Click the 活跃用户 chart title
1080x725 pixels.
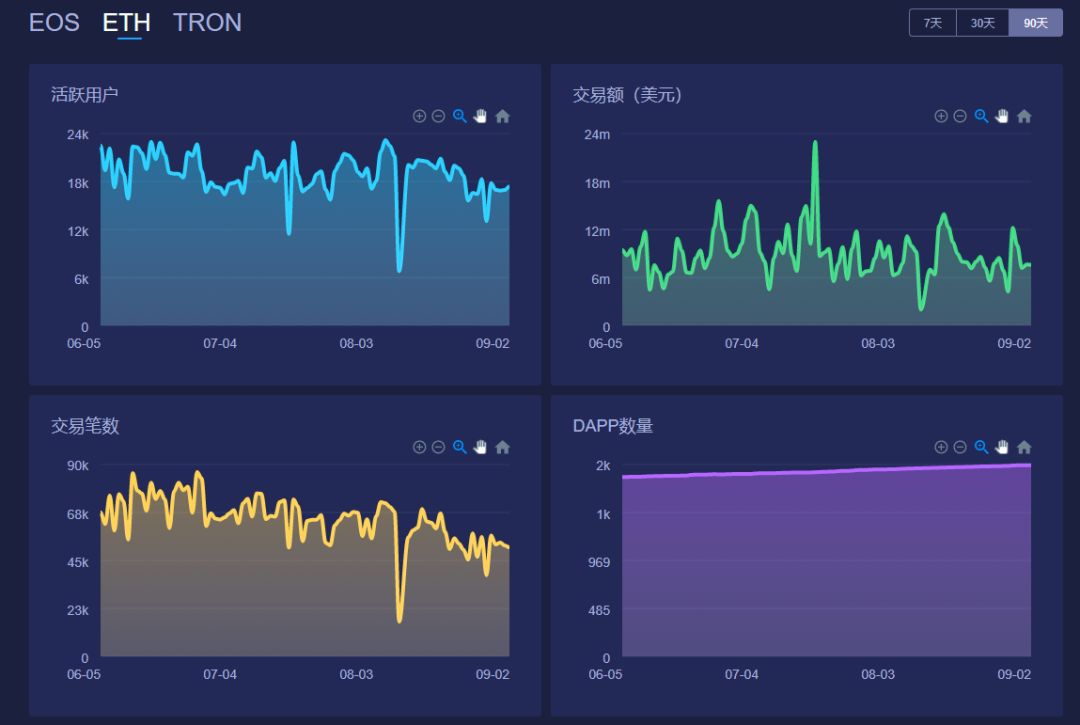[85, 94]
